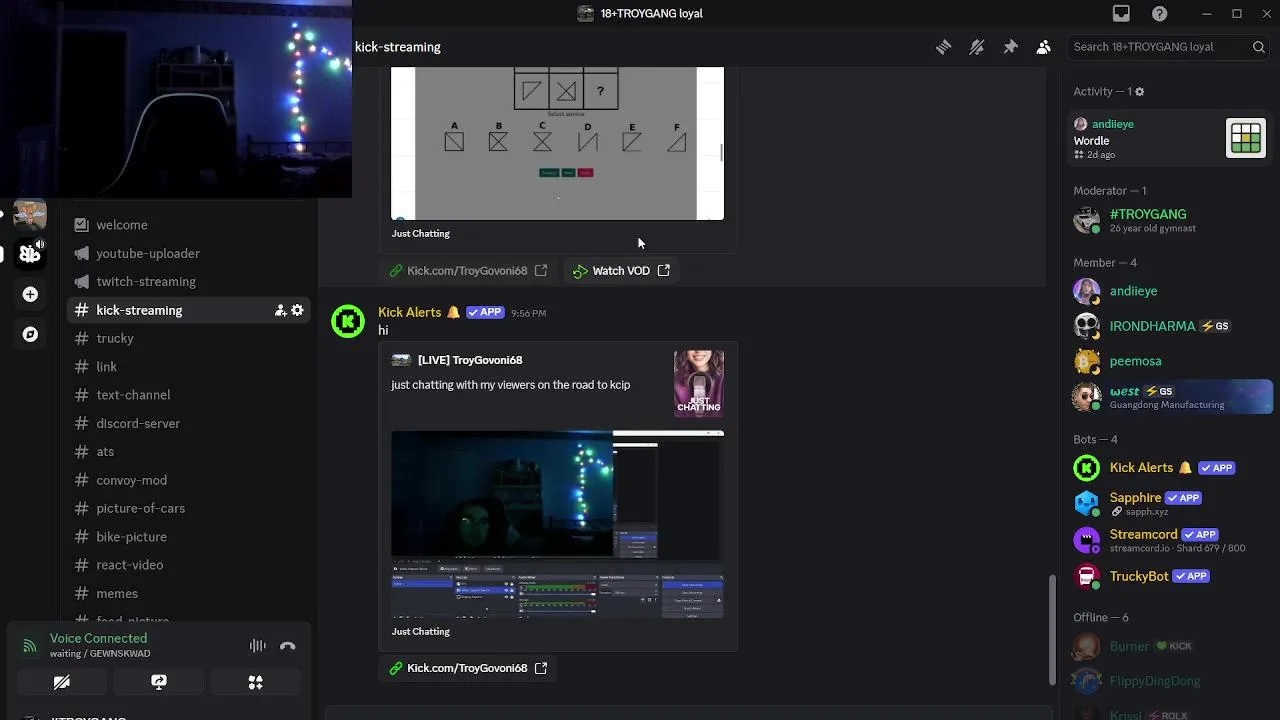Toggle the member list icon

pos(1043,47)
